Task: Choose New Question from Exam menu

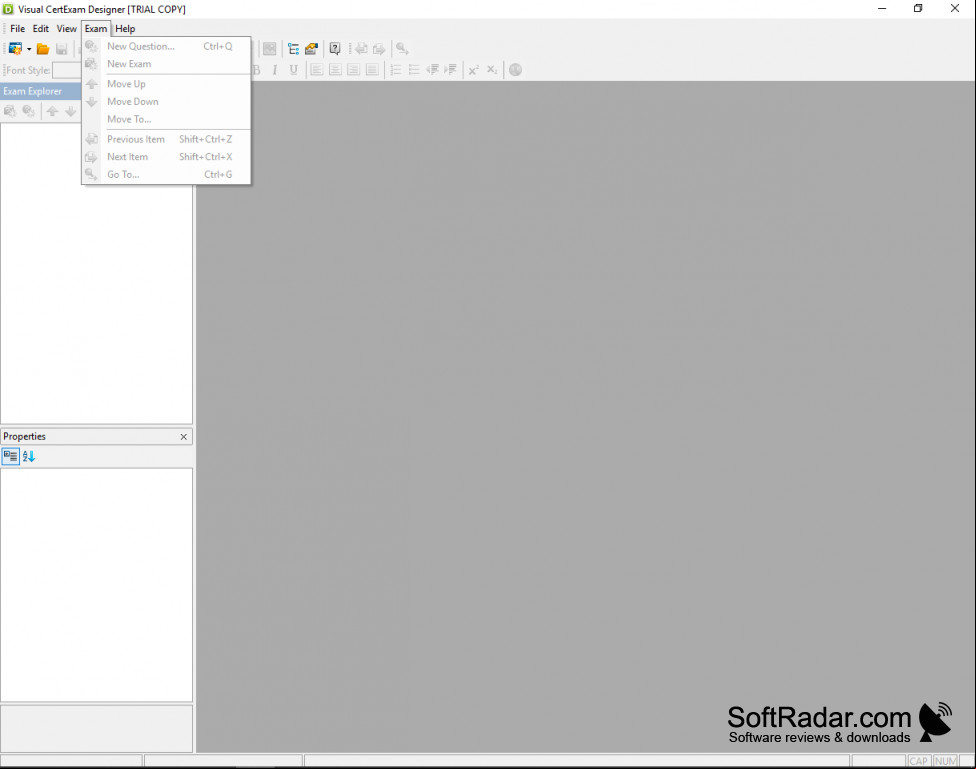Action: point(166,46)
